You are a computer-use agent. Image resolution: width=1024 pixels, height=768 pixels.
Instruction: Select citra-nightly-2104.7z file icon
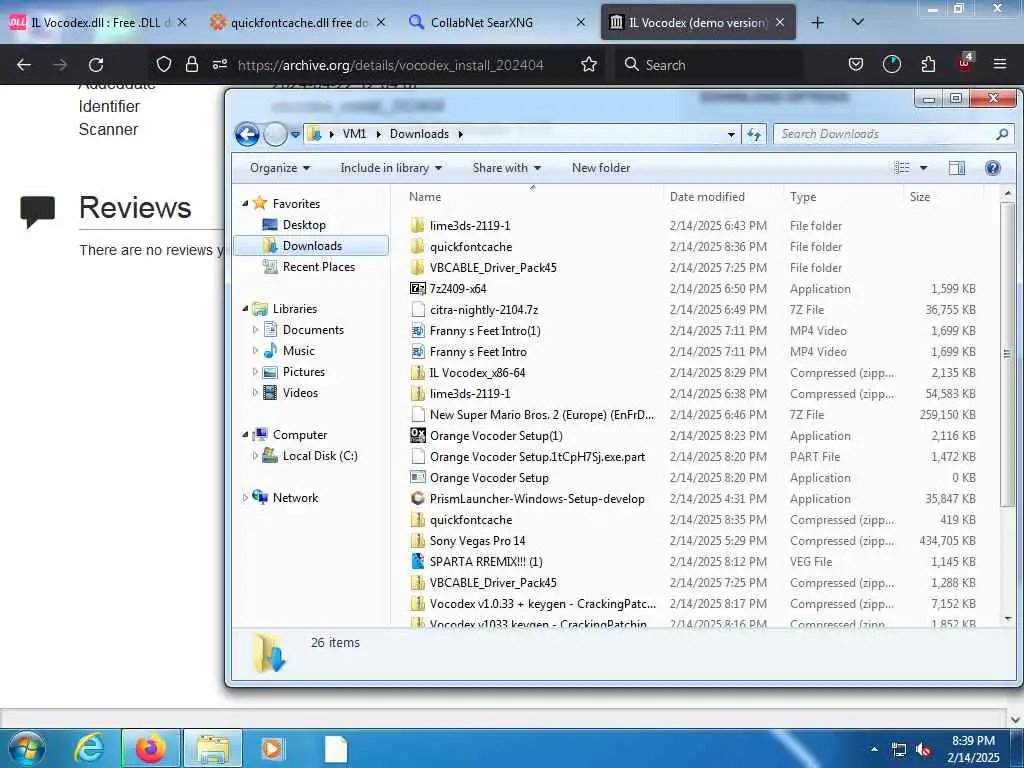[x=418, y=310]
